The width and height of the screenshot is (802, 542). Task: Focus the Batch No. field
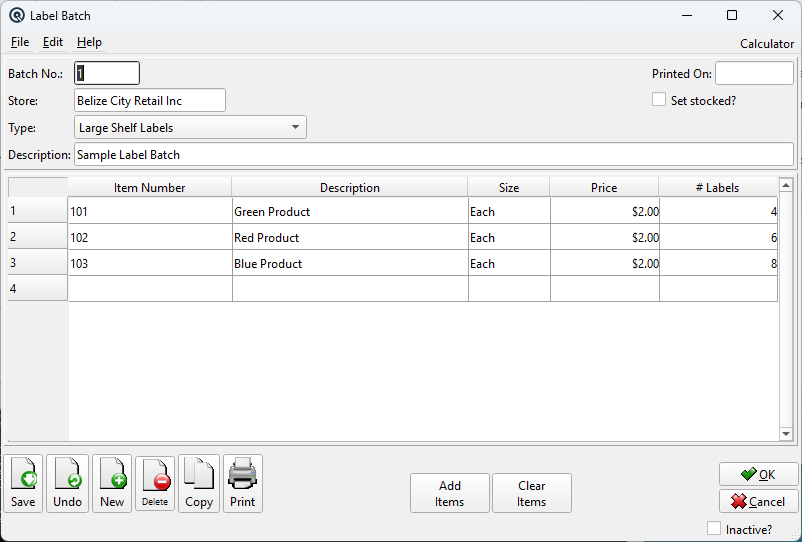[x=107, y=73]
